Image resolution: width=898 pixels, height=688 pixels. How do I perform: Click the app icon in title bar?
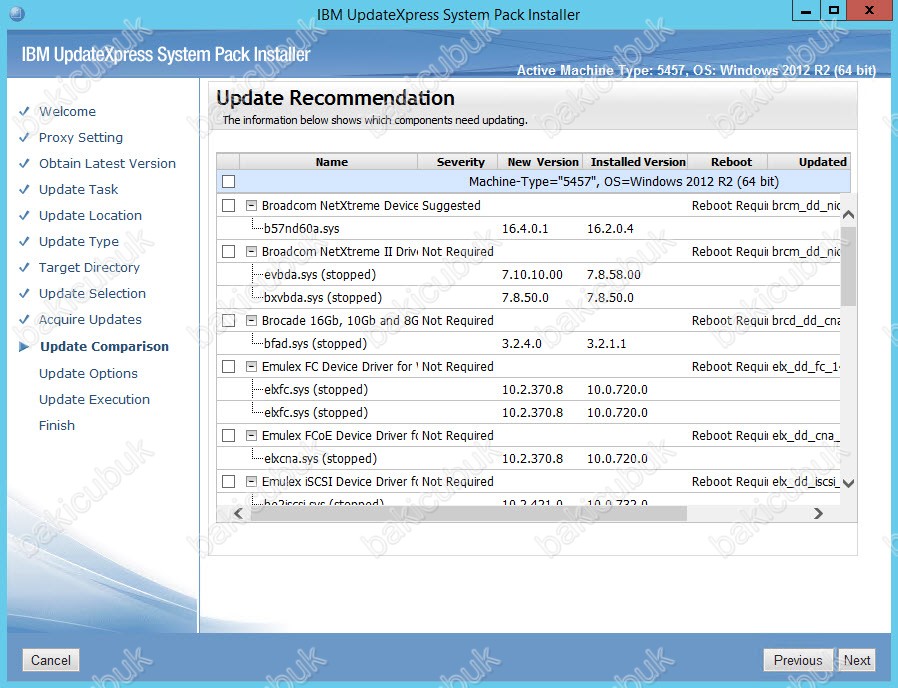pos(17,13)
